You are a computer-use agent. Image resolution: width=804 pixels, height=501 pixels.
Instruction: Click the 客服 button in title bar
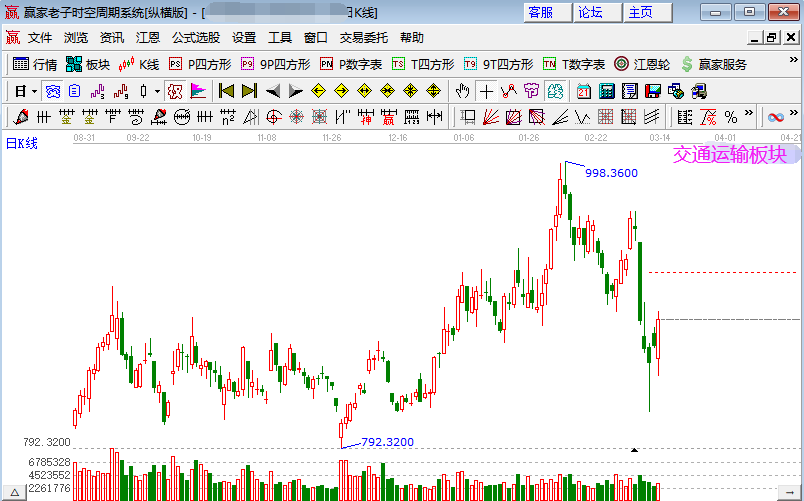tap(547, 12)
